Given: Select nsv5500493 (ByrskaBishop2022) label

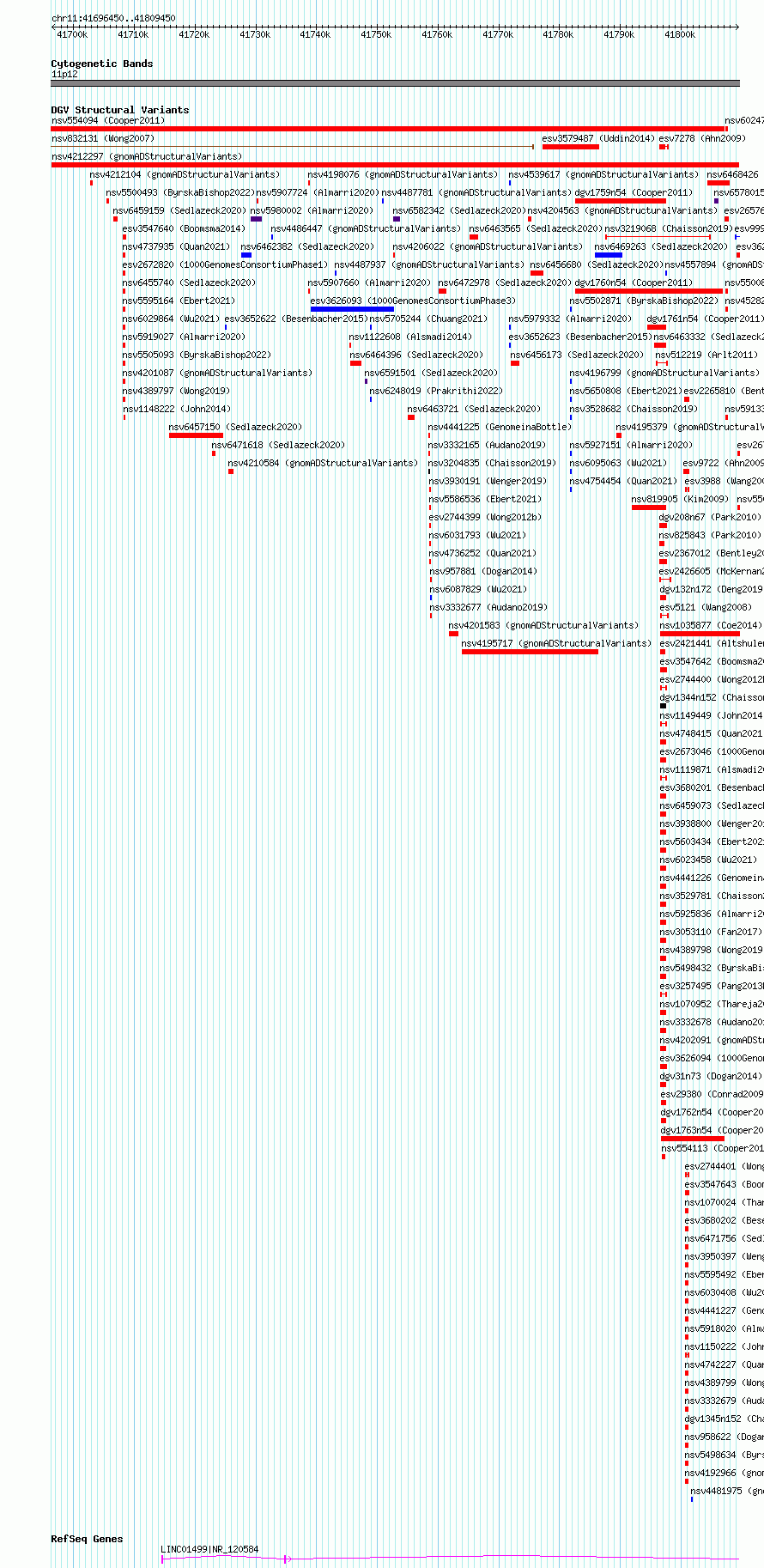Looking at the screenshot, I should [x=180, y=193].
